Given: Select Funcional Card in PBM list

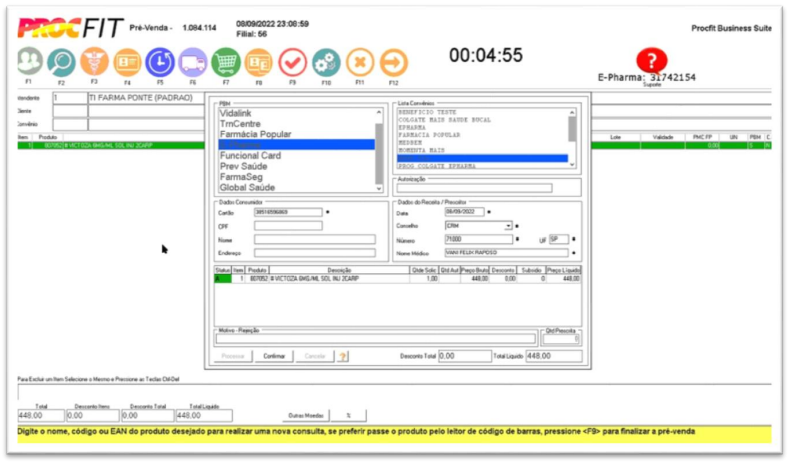Looking at the screenshot, I should tap(250, 156).
